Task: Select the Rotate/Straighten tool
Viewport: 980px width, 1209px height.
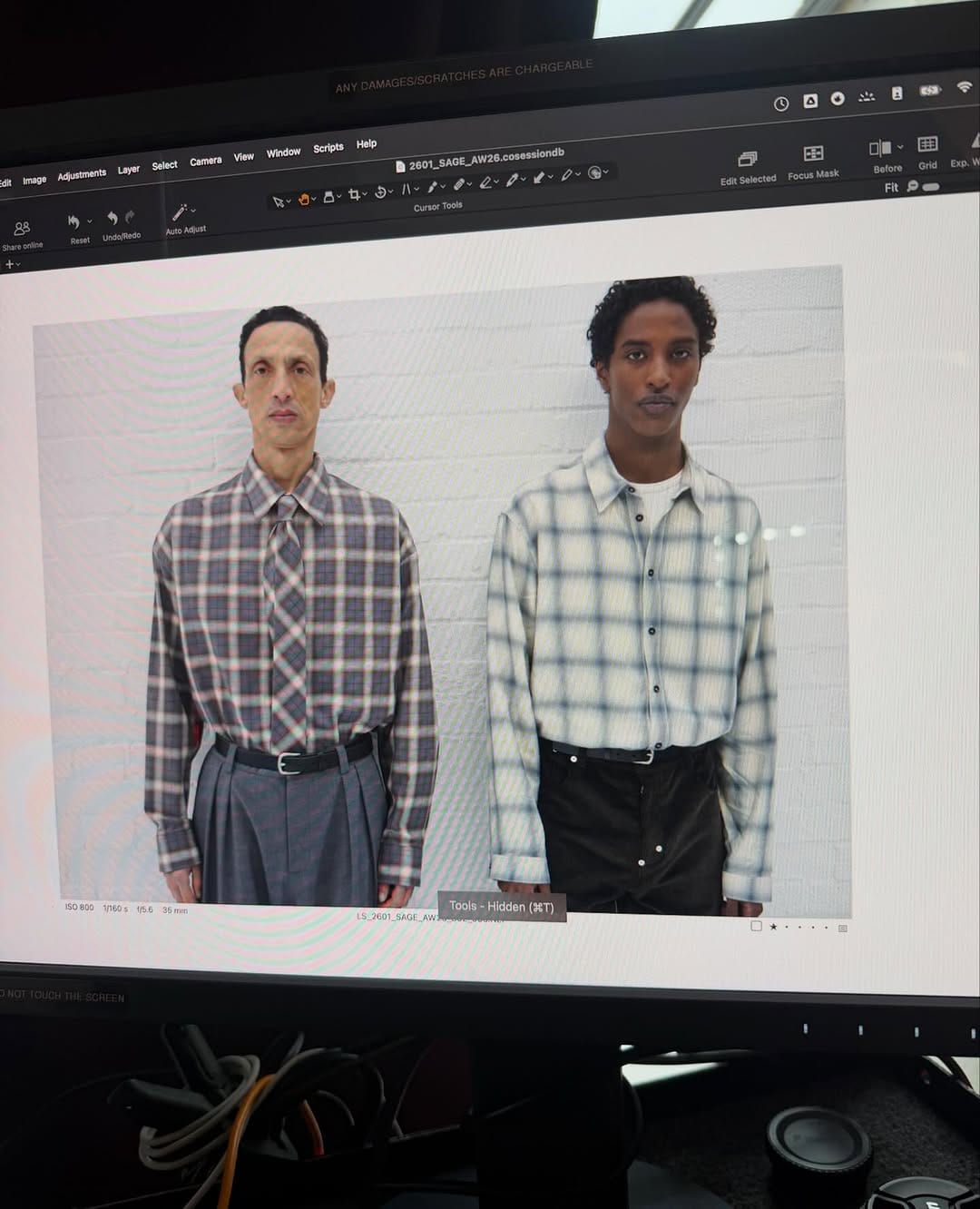Action: pyautogui.click(x=381, y=192)
